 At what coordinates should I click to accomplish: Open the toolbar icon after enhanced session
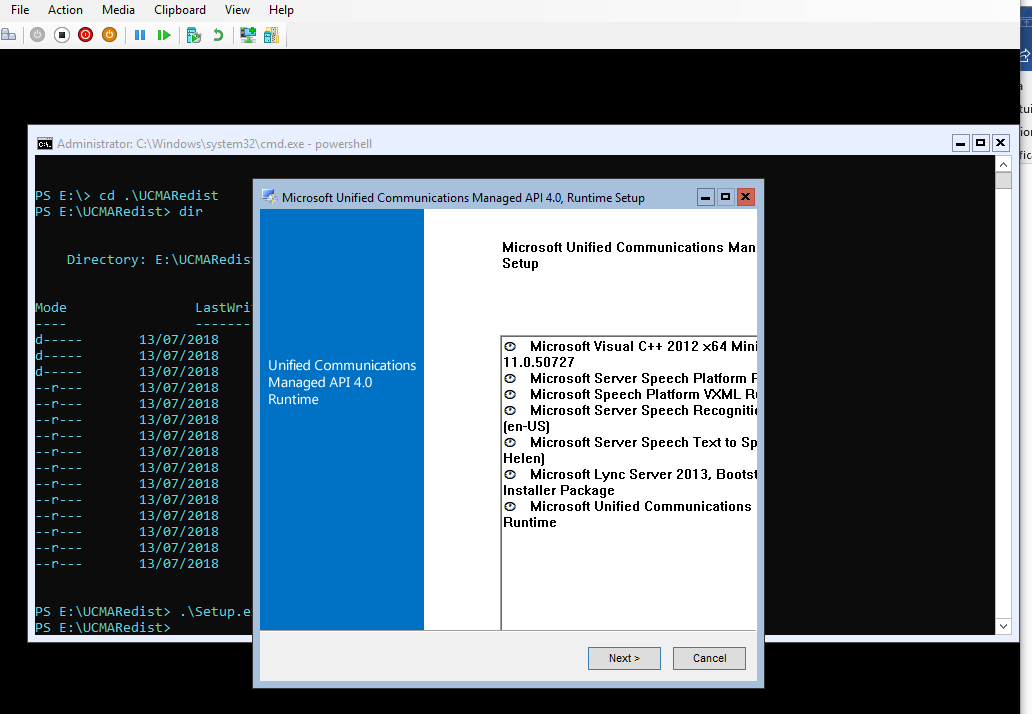271,35
